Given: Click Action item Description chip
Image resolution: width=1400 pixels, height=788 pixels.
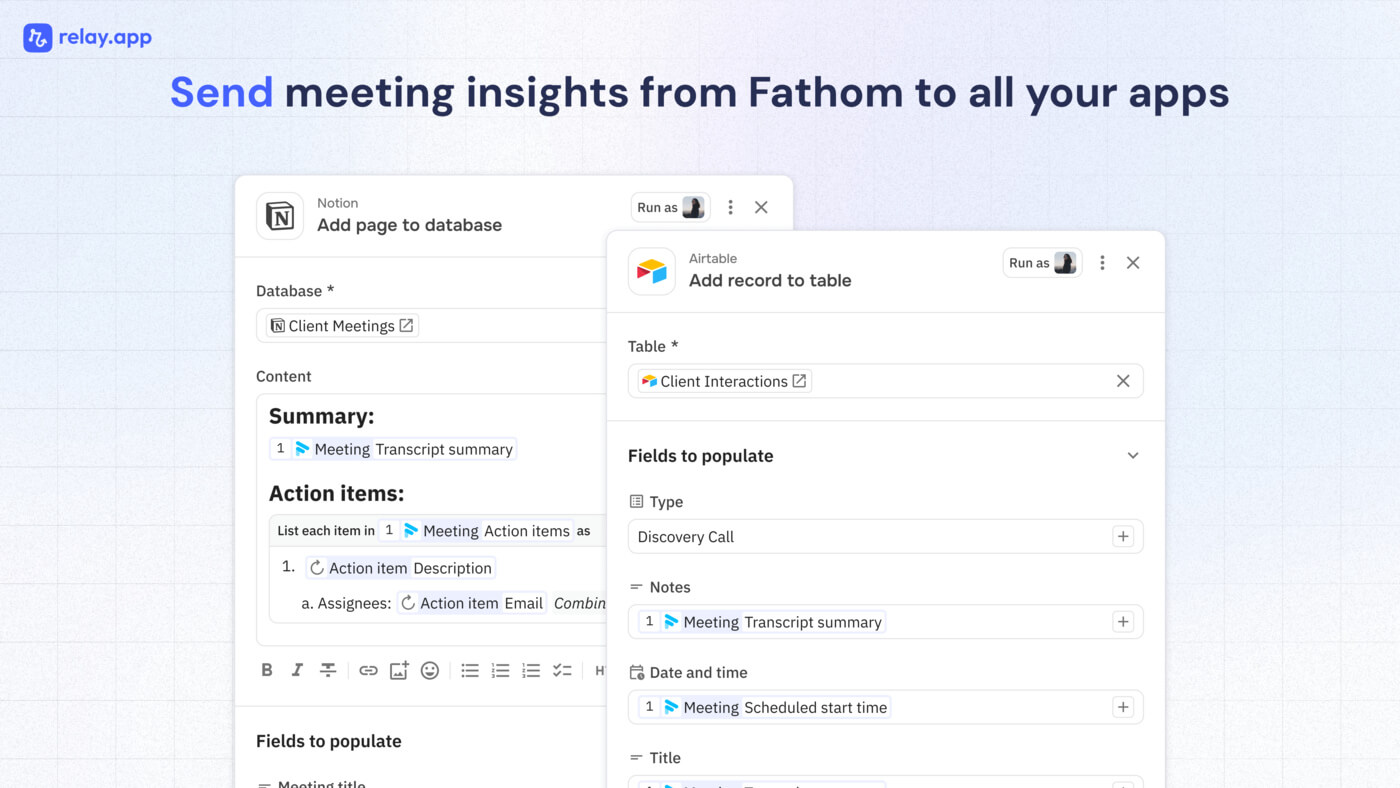Looking at the screenshot, I should 400,568.
